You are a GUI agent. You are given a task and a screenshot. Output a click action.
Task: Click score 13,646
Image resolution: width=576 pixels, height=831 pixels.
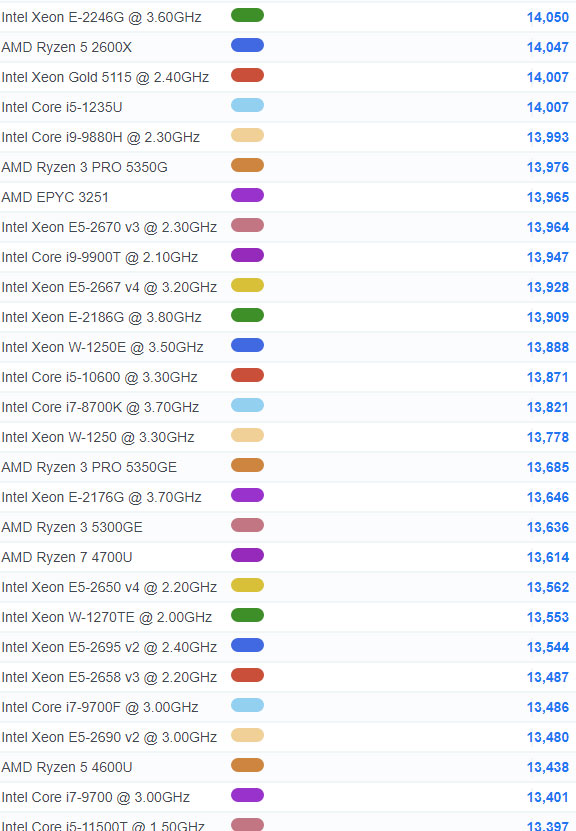[547, 497]
